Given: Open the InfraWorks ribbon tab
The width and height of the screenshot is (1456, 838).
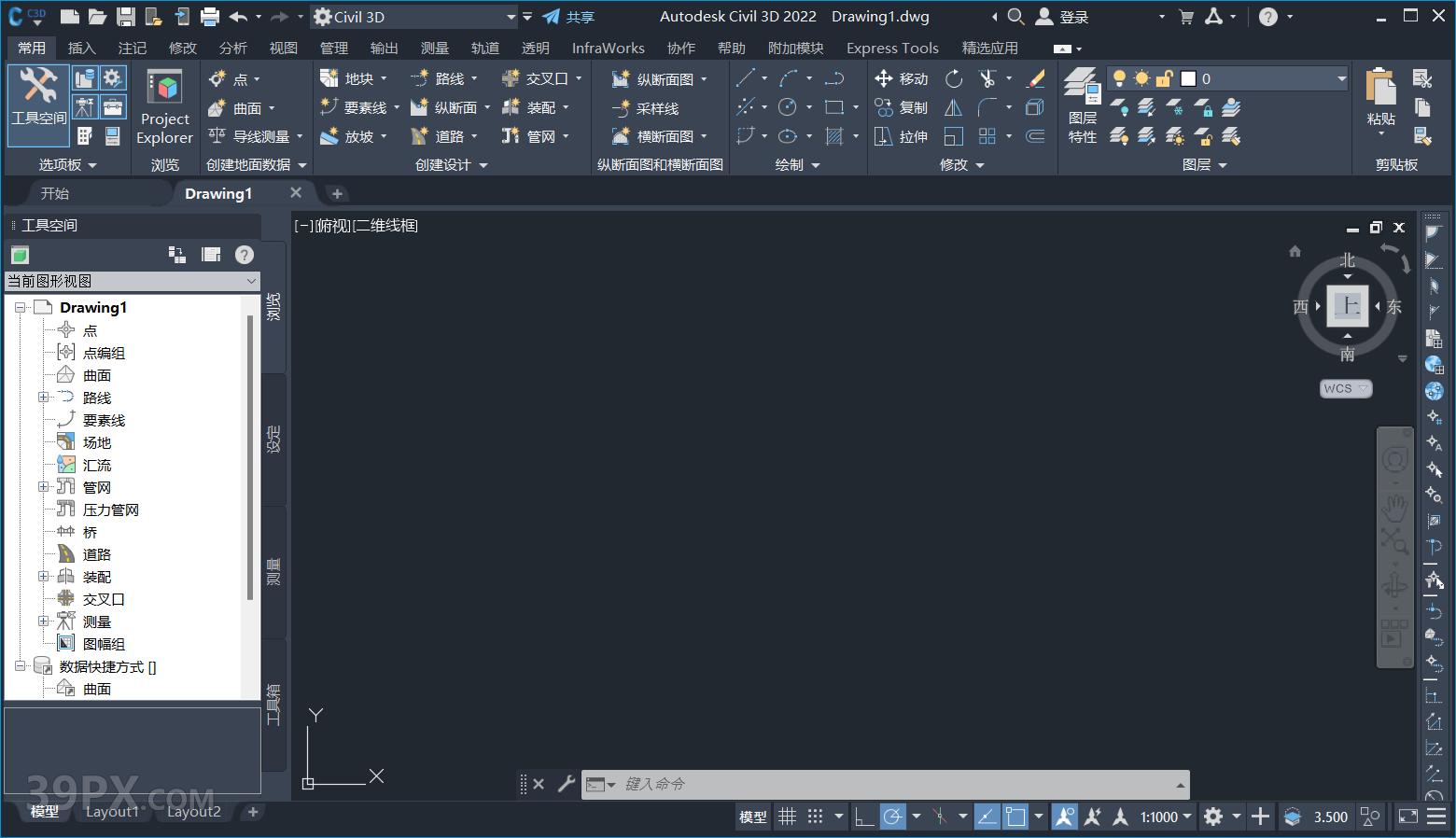Looking at the screenshot, I should coord(609,48).
